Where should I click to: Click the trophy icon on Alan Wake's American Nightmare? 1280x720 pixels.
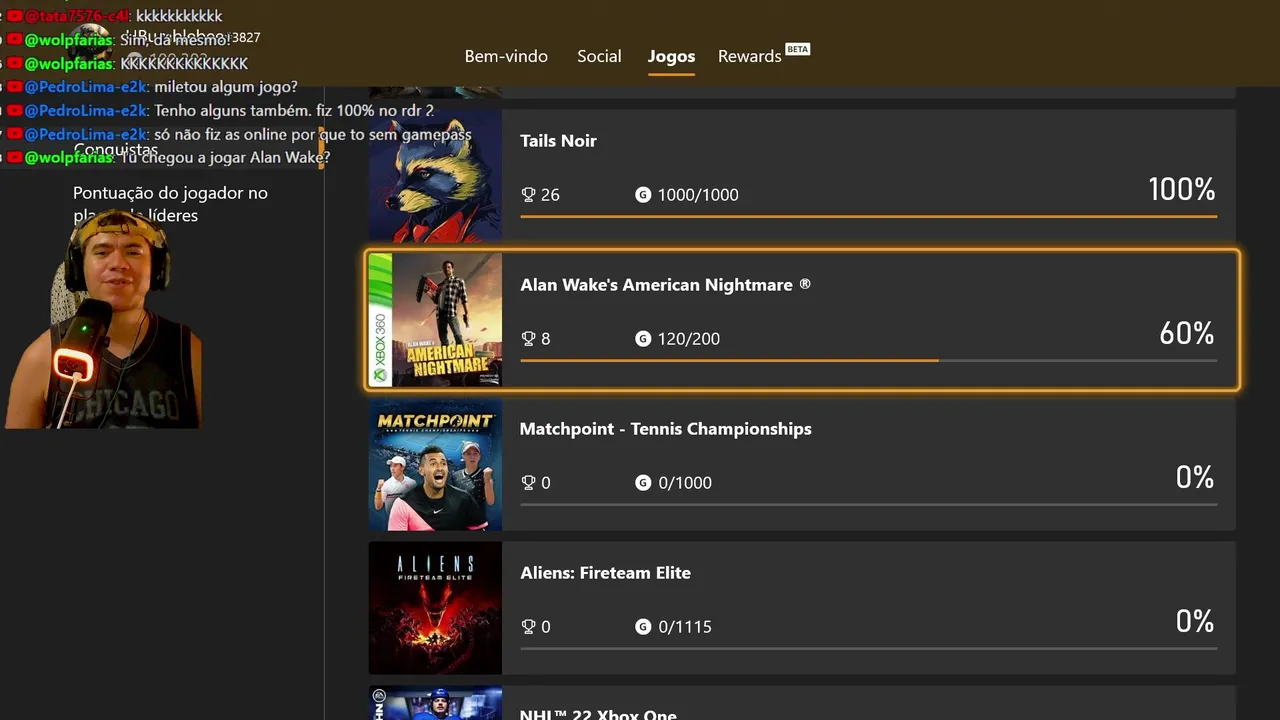coord(529,339)
